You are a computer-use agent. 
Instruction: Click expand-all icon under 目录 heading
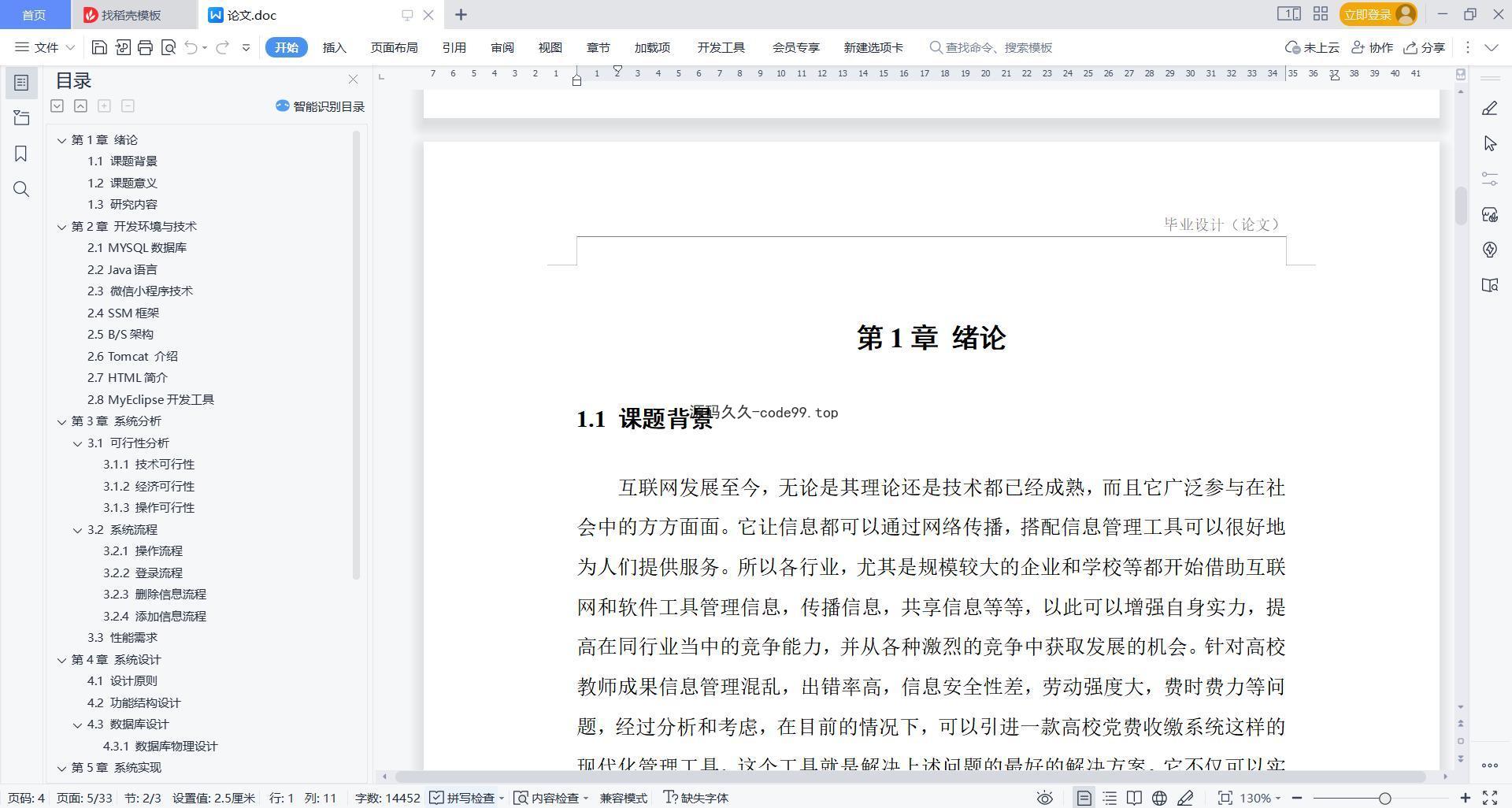click(x=57, y=106)
